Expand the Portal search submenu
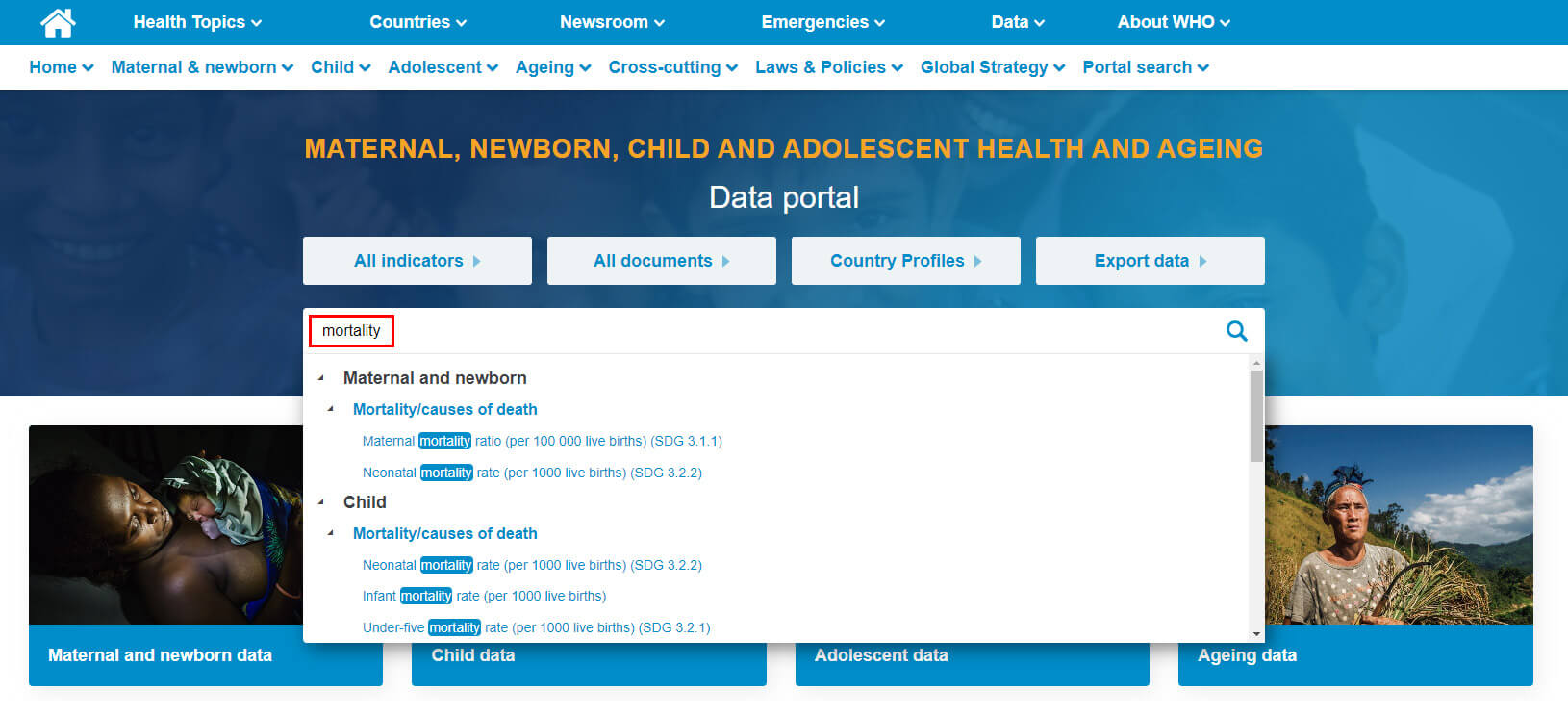This screenshot has width=1568, height=716. 1146,67
